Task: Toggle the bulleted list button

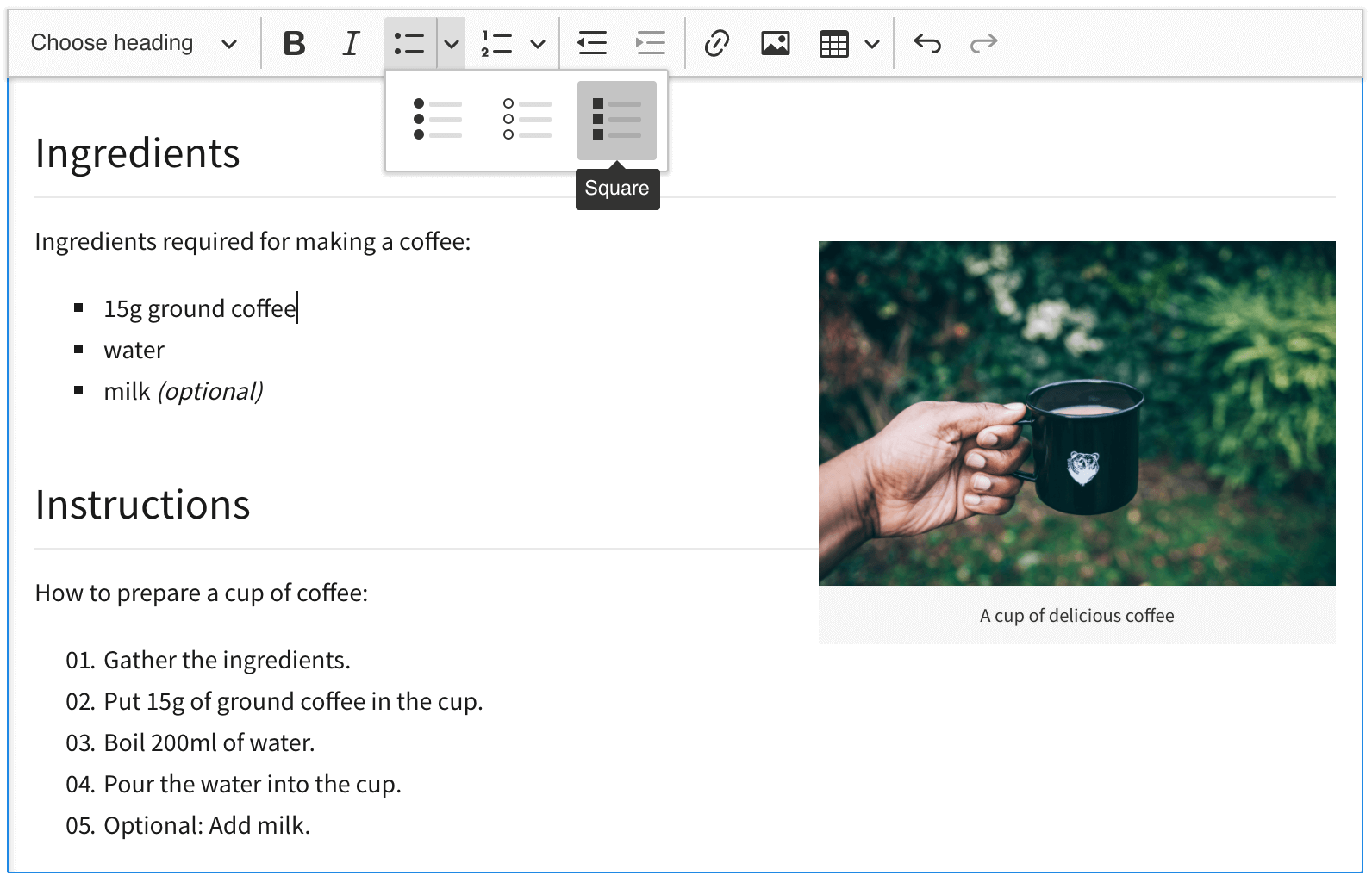Action: tap(409, 43)
